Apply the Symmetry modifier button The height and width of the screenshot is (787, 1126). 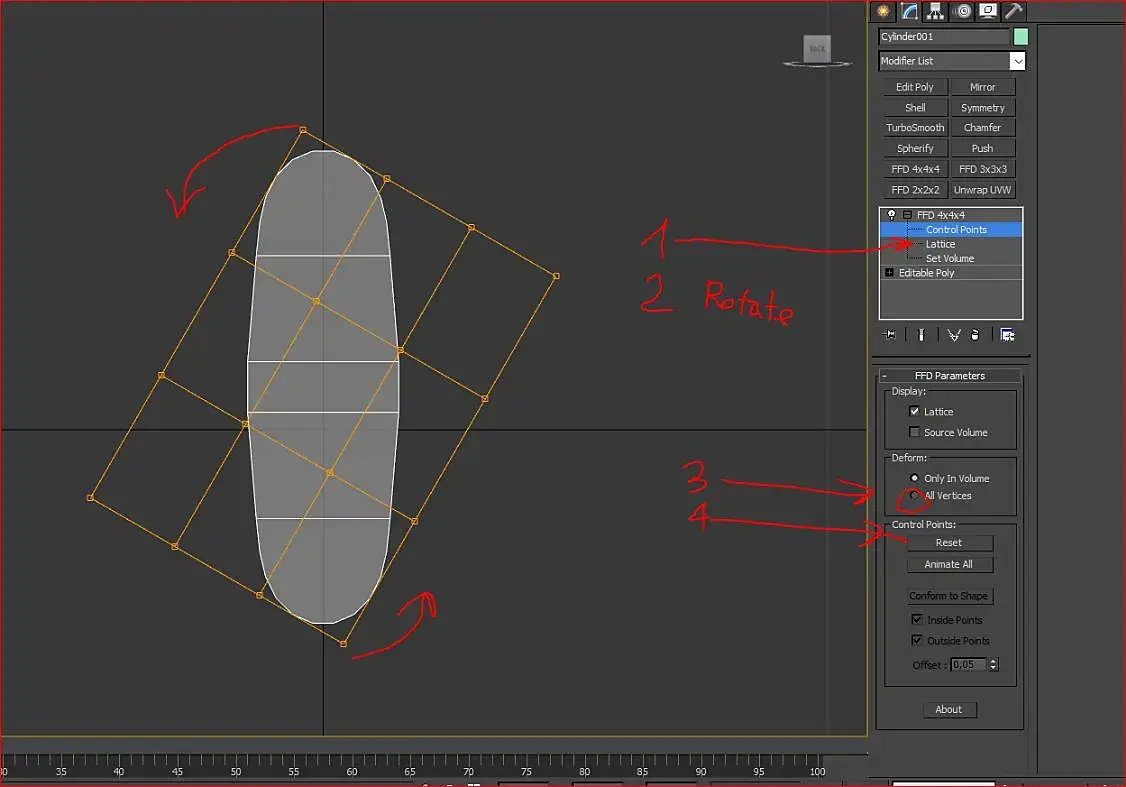point(982,108)
